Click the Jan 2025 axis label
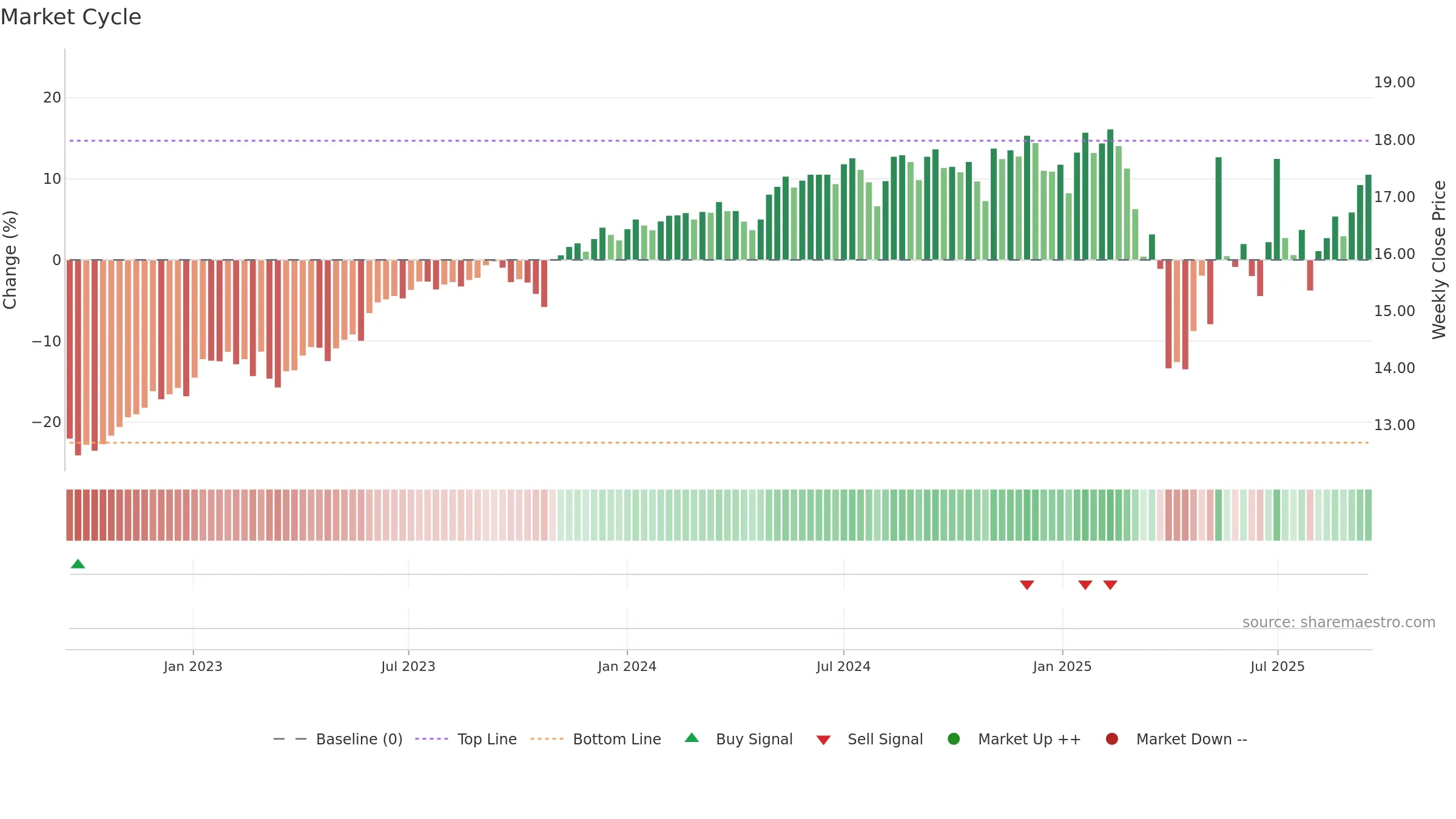1456x819 pixels. pyautogui.click(x=1062, y=666)
